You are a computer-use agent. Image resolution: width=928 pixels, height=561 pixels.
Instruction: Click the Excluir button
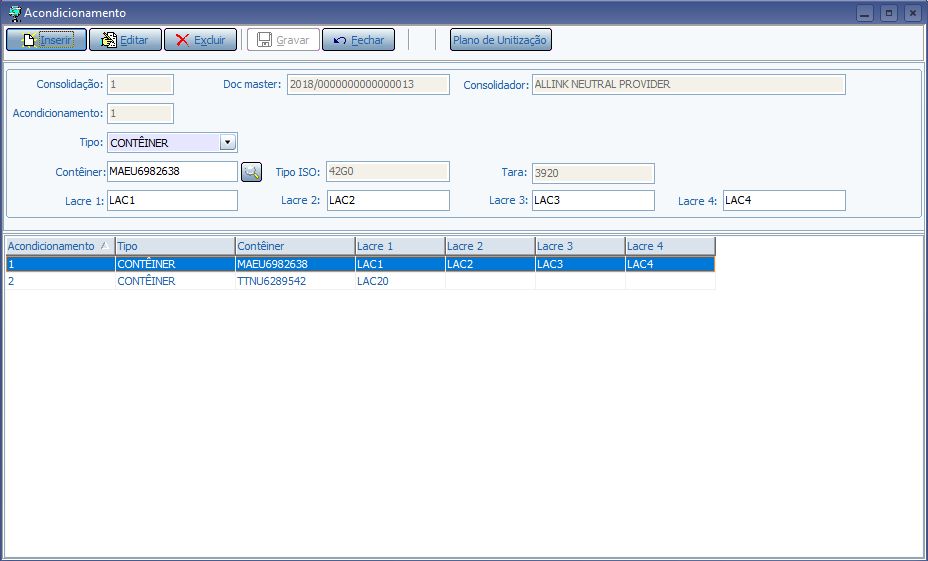click(x=201, y=40)
